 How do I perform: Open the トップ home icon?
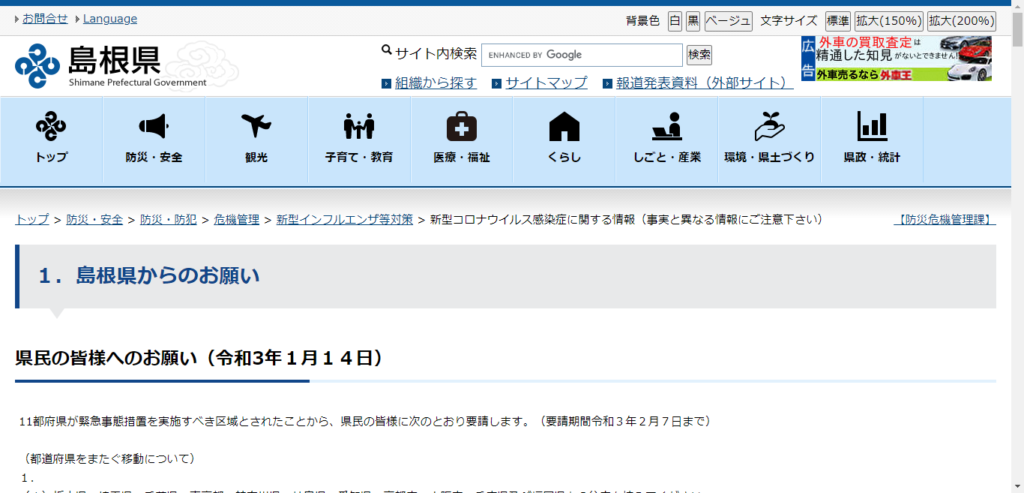tap(51, 127)
